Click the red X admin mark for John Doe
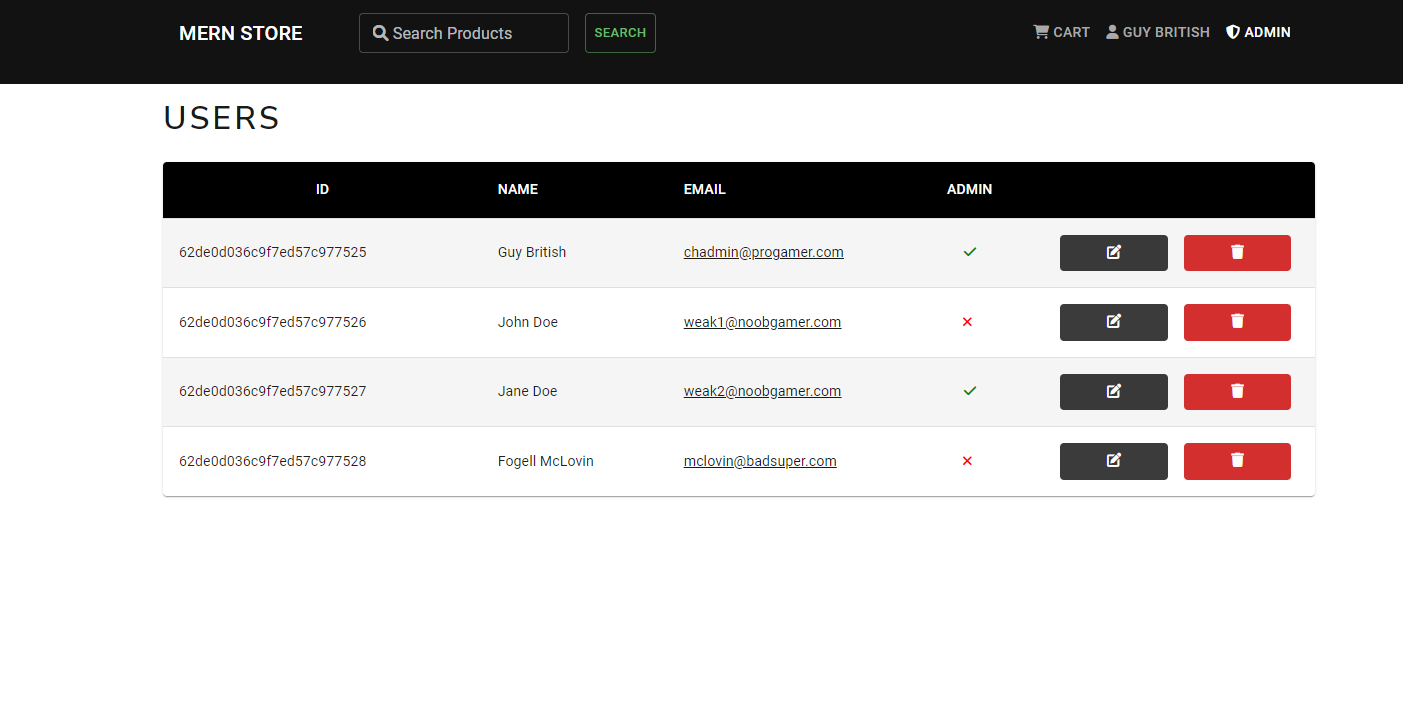1403x705 pixels. tap(967, 322)
